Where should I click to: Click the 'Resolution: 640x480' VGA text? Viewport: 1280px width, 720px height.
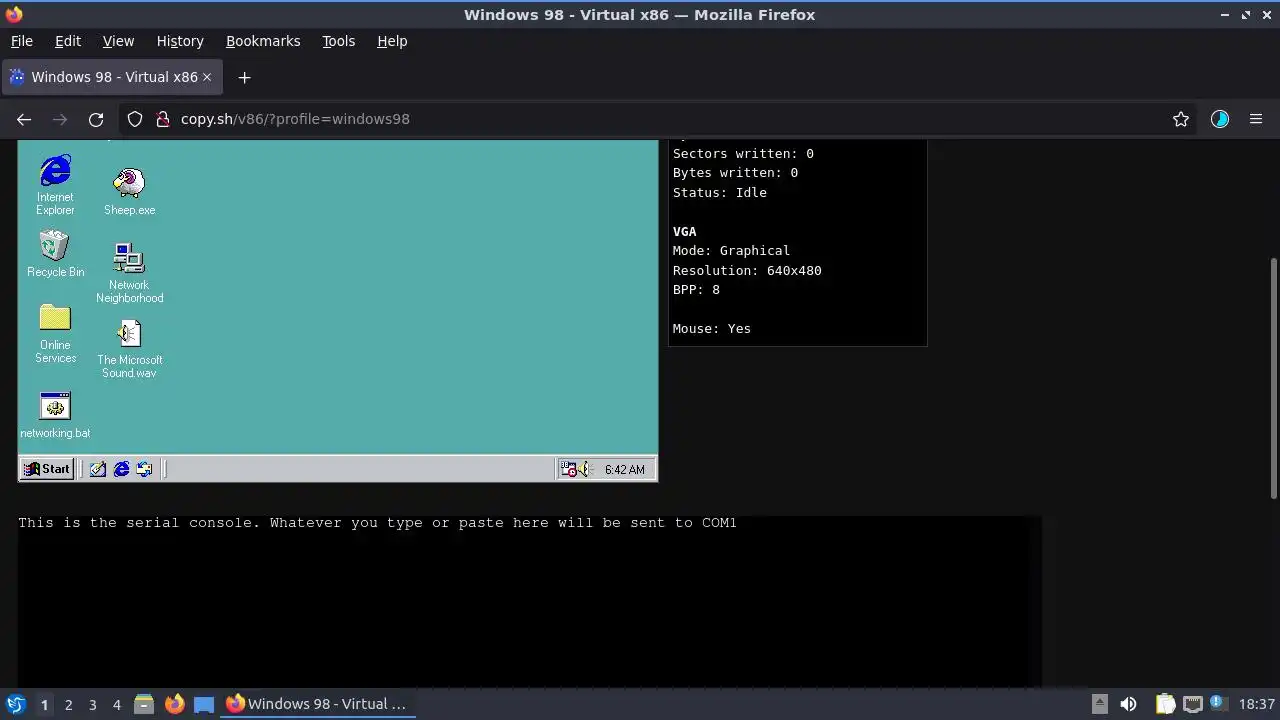[x=747, y=270]
